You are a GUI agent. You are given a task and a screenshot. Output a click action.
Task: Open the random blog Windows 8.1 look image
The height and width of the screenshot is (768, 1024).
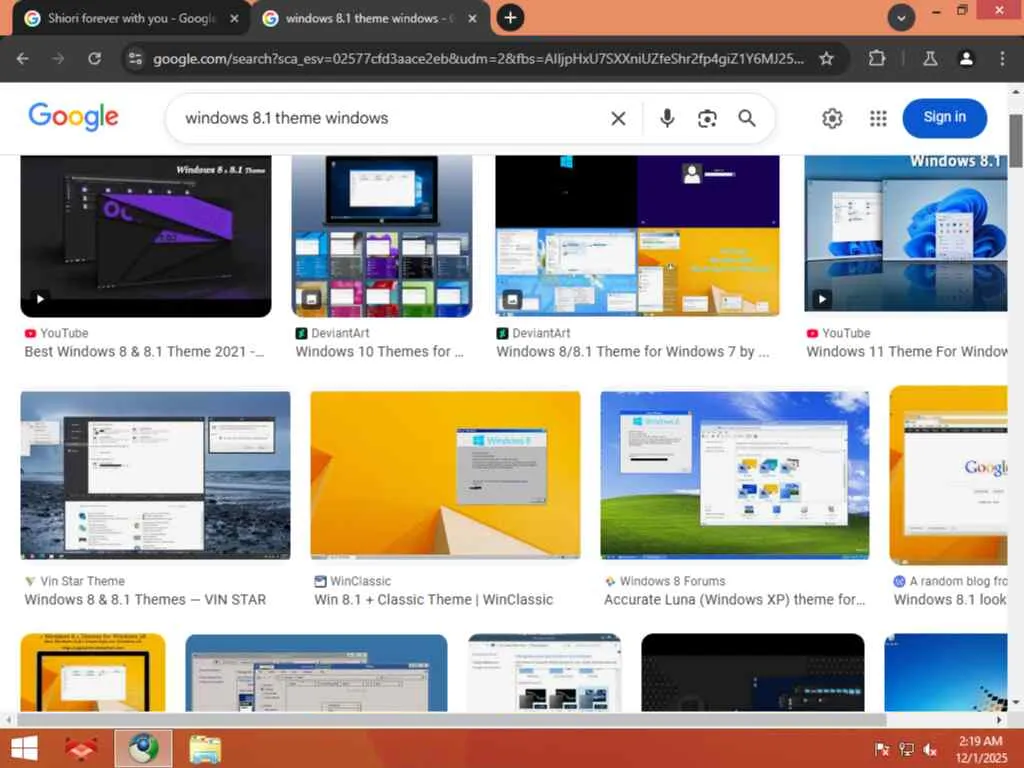click(948, 475)
